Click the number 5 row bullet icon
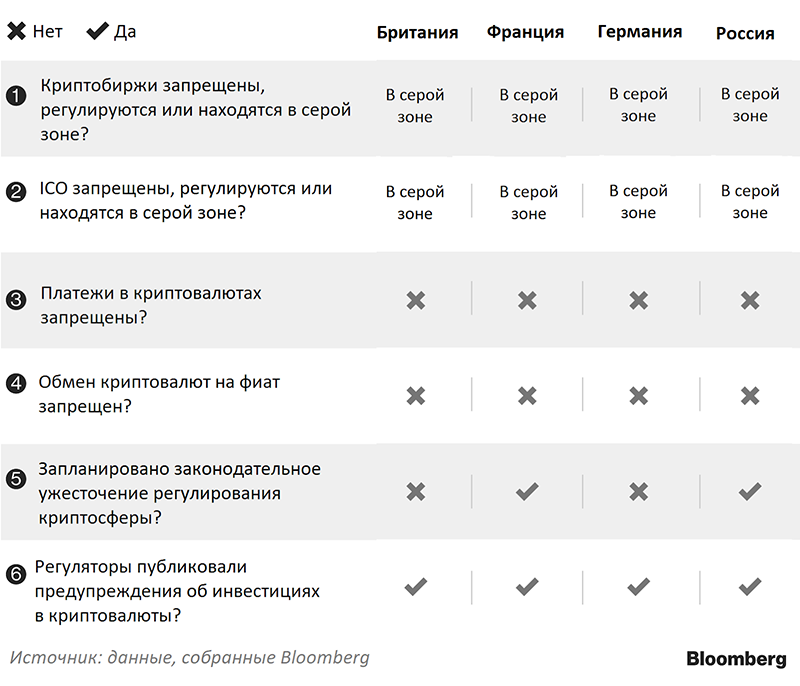The height and width of the screenshot is (686, 800). pyautogui.click(x=15, y=479)
